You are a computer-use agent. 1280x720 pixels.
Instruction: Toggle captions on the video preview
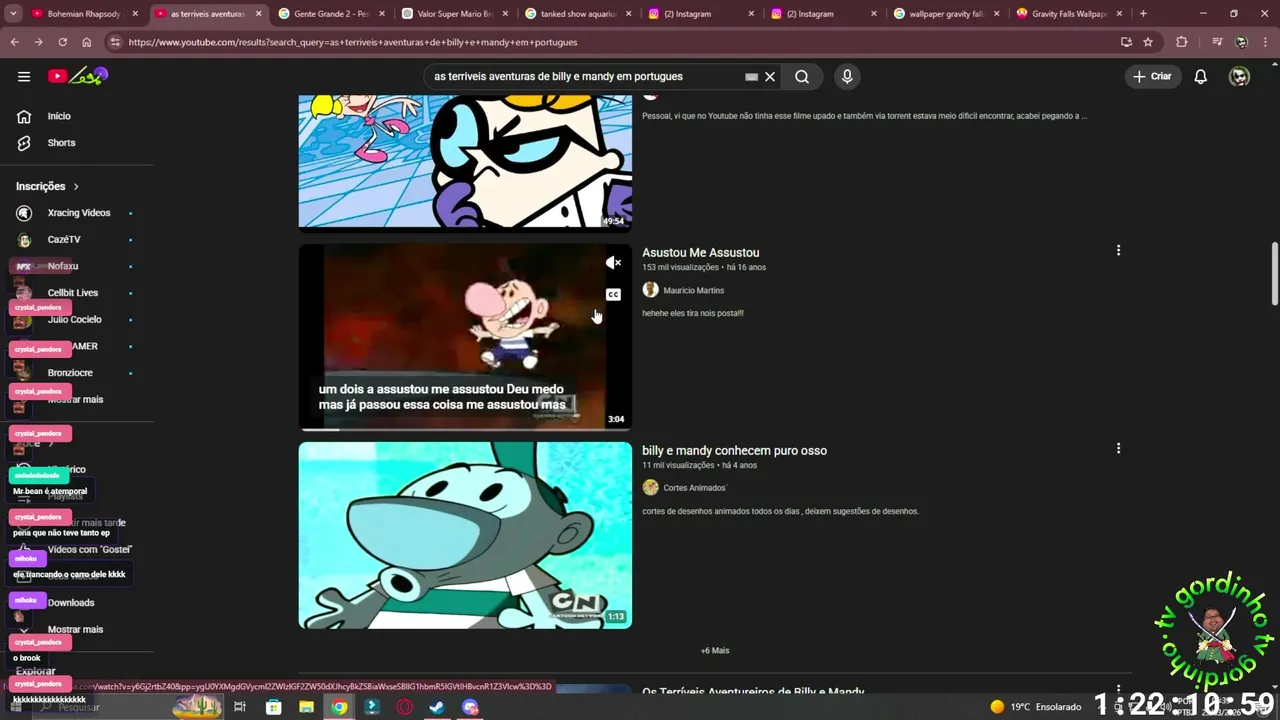click(613, 294)
